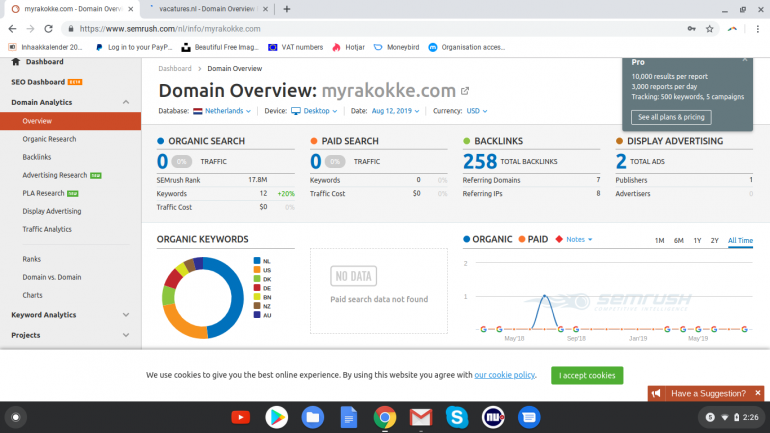Open Gmail from the shelf
This screenshot has height=433, width=770.
tap(421, 417)
